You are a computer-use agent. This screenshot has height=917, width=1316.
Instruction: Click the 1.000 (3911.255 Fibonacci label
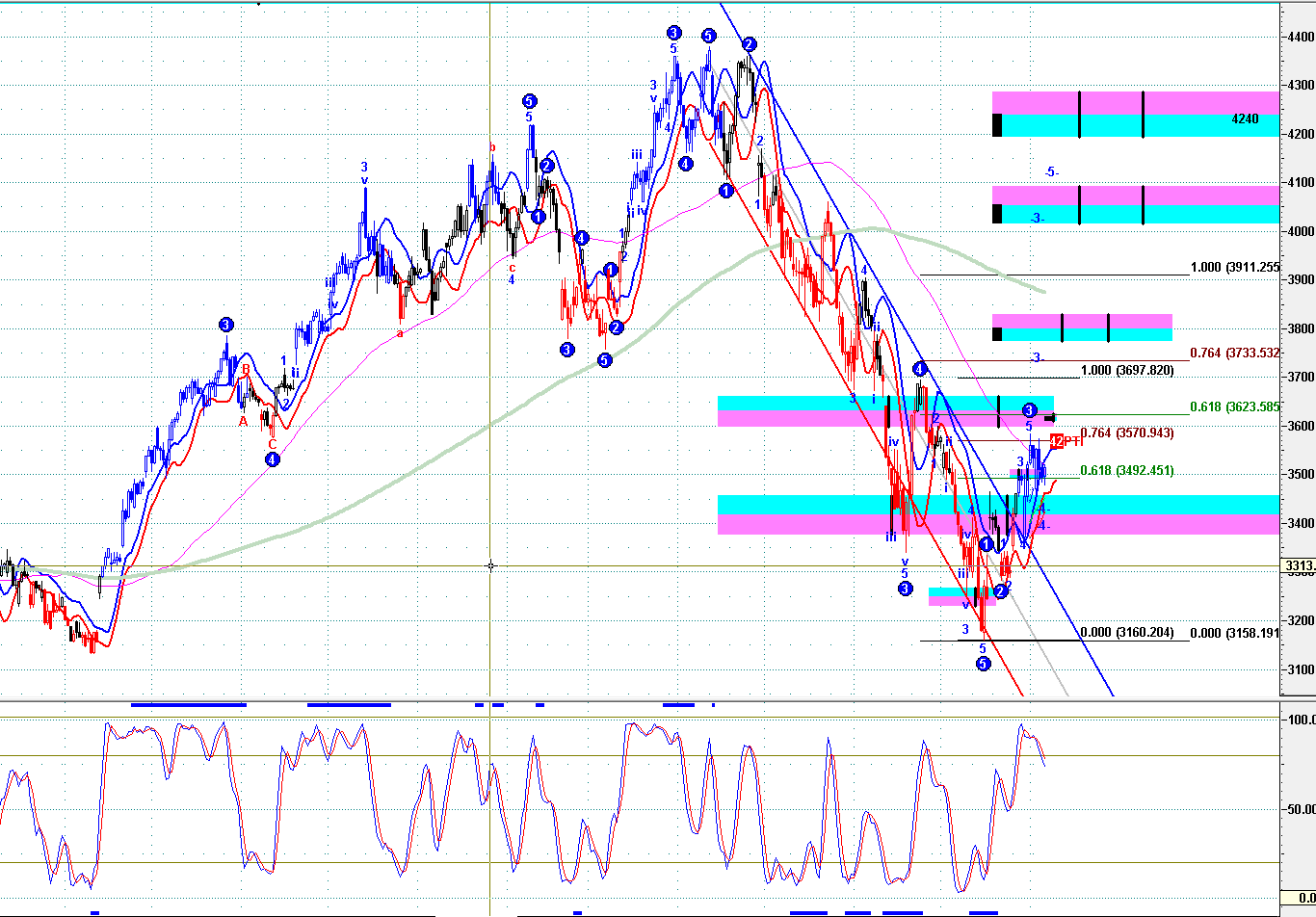(x=1235, y=268)
